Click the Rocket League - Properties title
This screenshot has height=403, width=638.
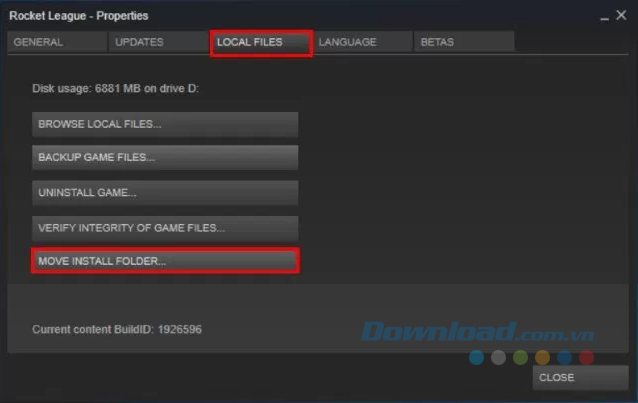79,16
